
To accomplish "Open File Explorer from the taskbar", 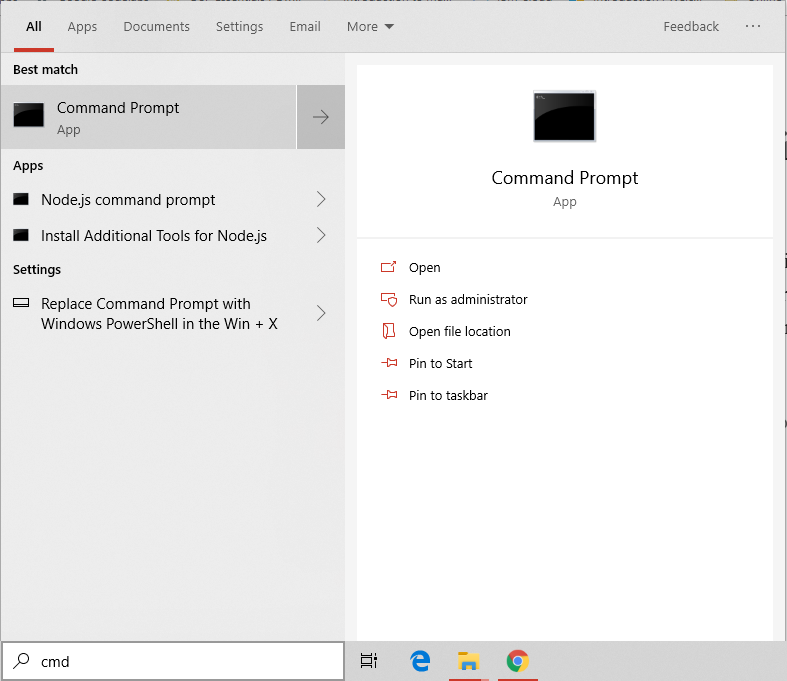I will (x=468, y=661).
